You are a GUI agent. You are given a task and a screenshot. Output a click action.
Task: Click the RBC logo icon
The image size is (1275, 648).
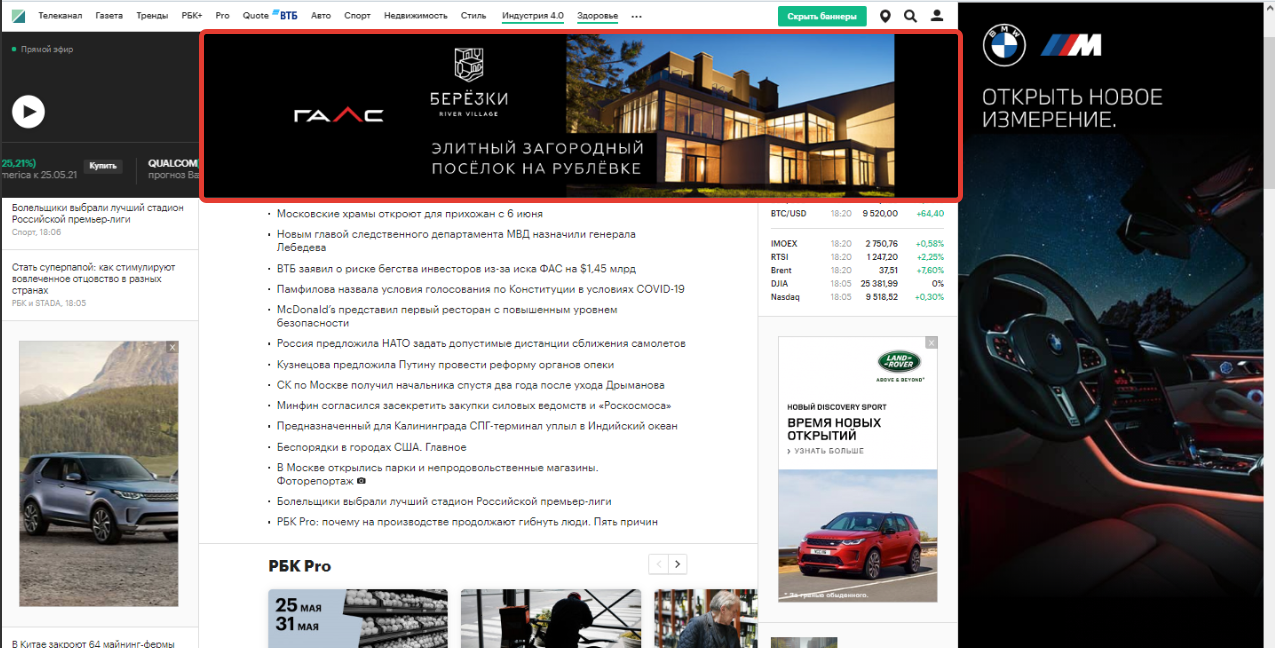pos(19,16)
